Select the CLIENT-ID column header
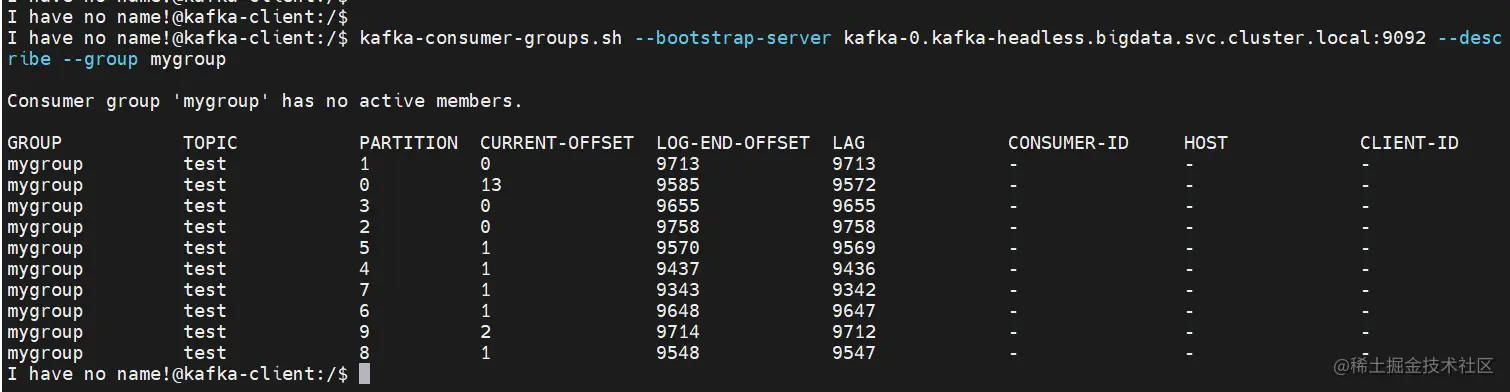The height and width of the screenshot is (392, 1510). point(1409,143)
